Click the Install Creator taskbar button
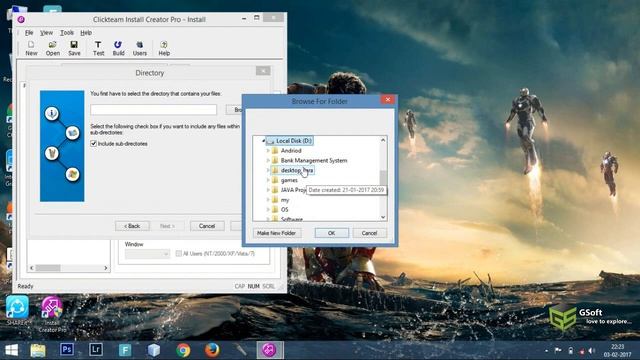 [x=270, y=350]
